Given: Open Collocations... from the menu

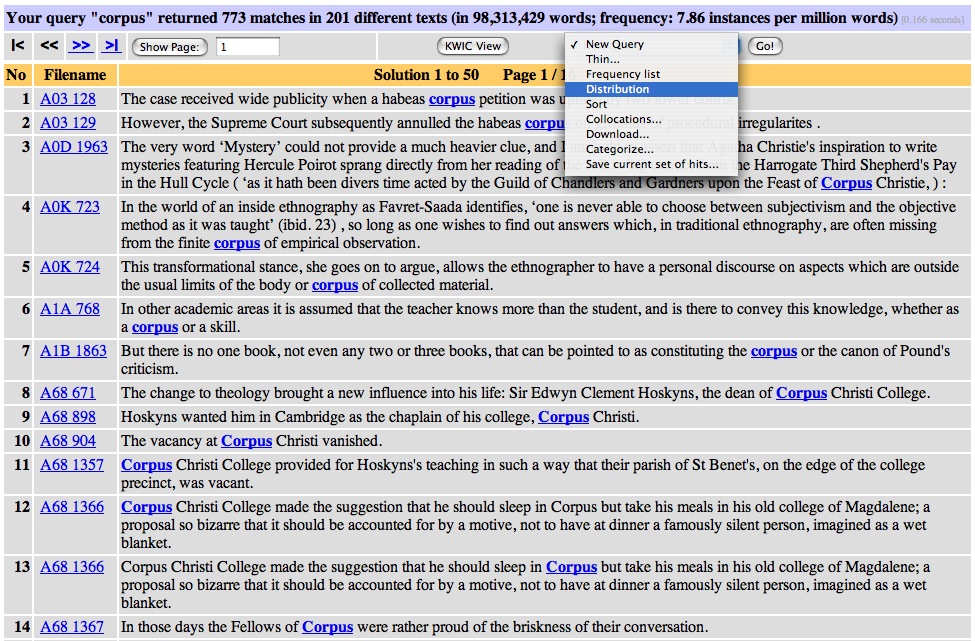Looking at the screenshot, I should click(623, 119).
